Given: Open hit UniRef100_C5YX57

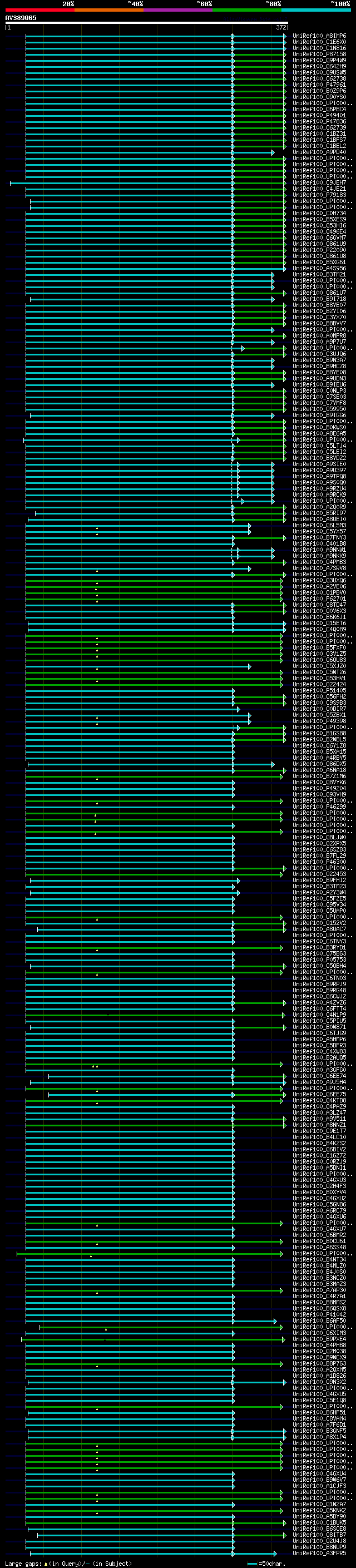Looking at the screenshot, I should click(x=319, y=531).
